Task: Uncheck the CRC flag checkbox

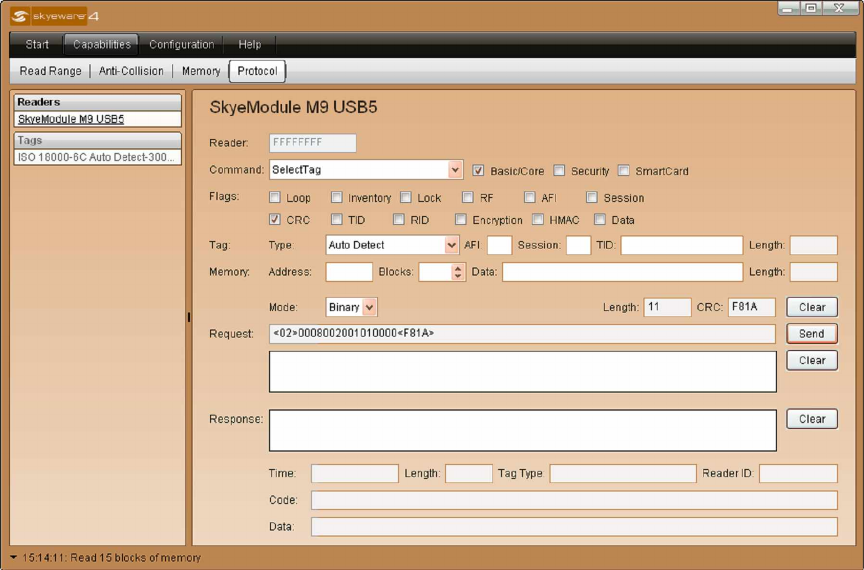Action: [275, 220]
